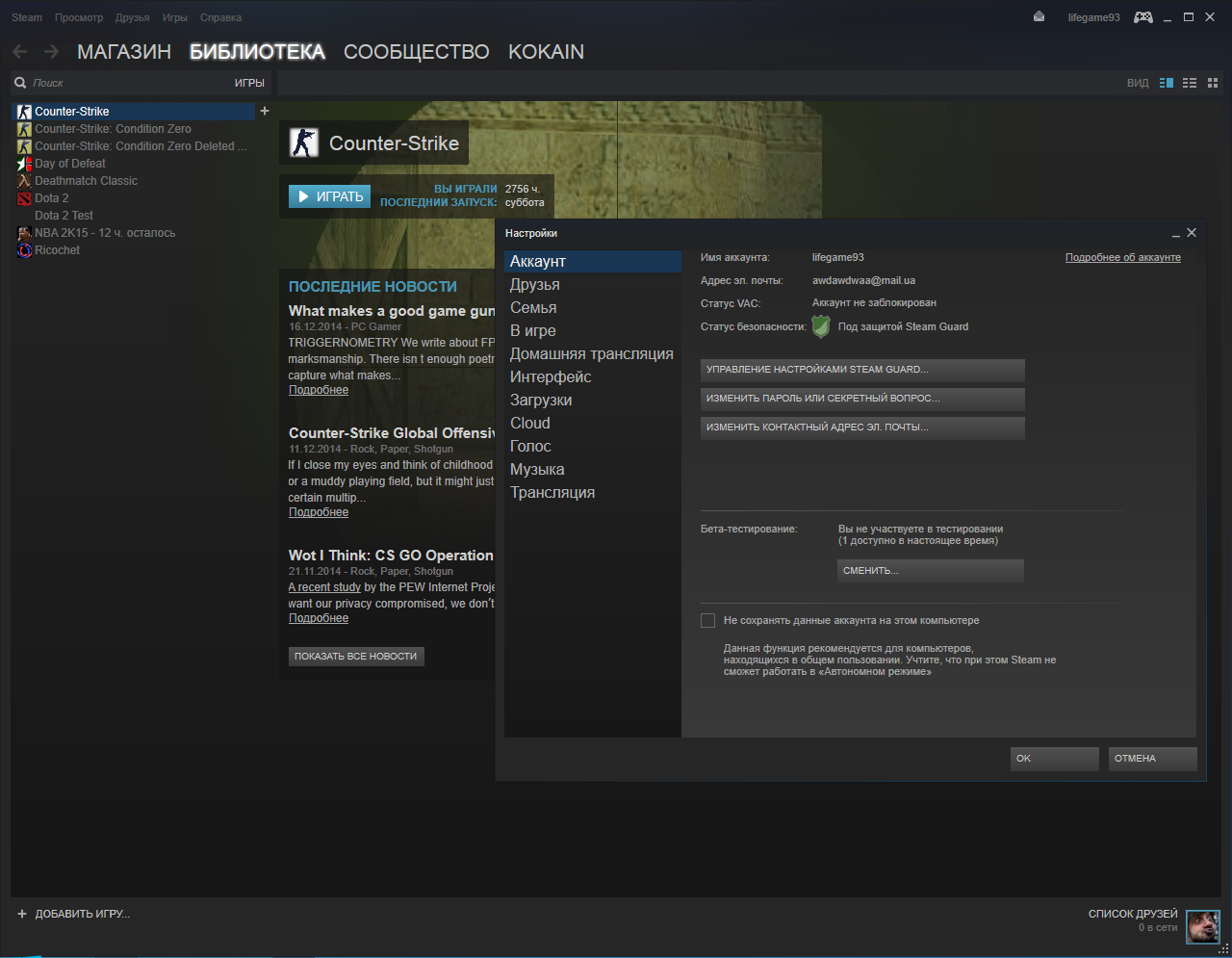Viewport: 1232px width, 958px height.
Task: Click the red Dota 2 game icon
Action: (24, 198)
